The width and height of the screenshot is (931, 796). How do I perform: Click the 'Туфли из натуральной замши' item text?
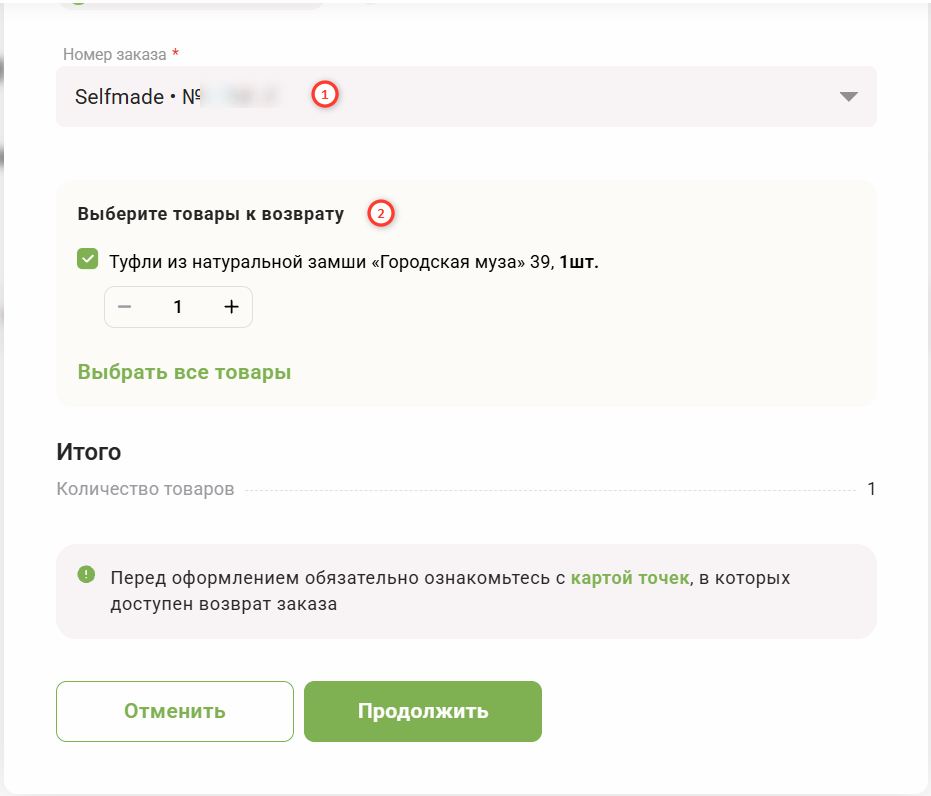[x=354, y=262]
